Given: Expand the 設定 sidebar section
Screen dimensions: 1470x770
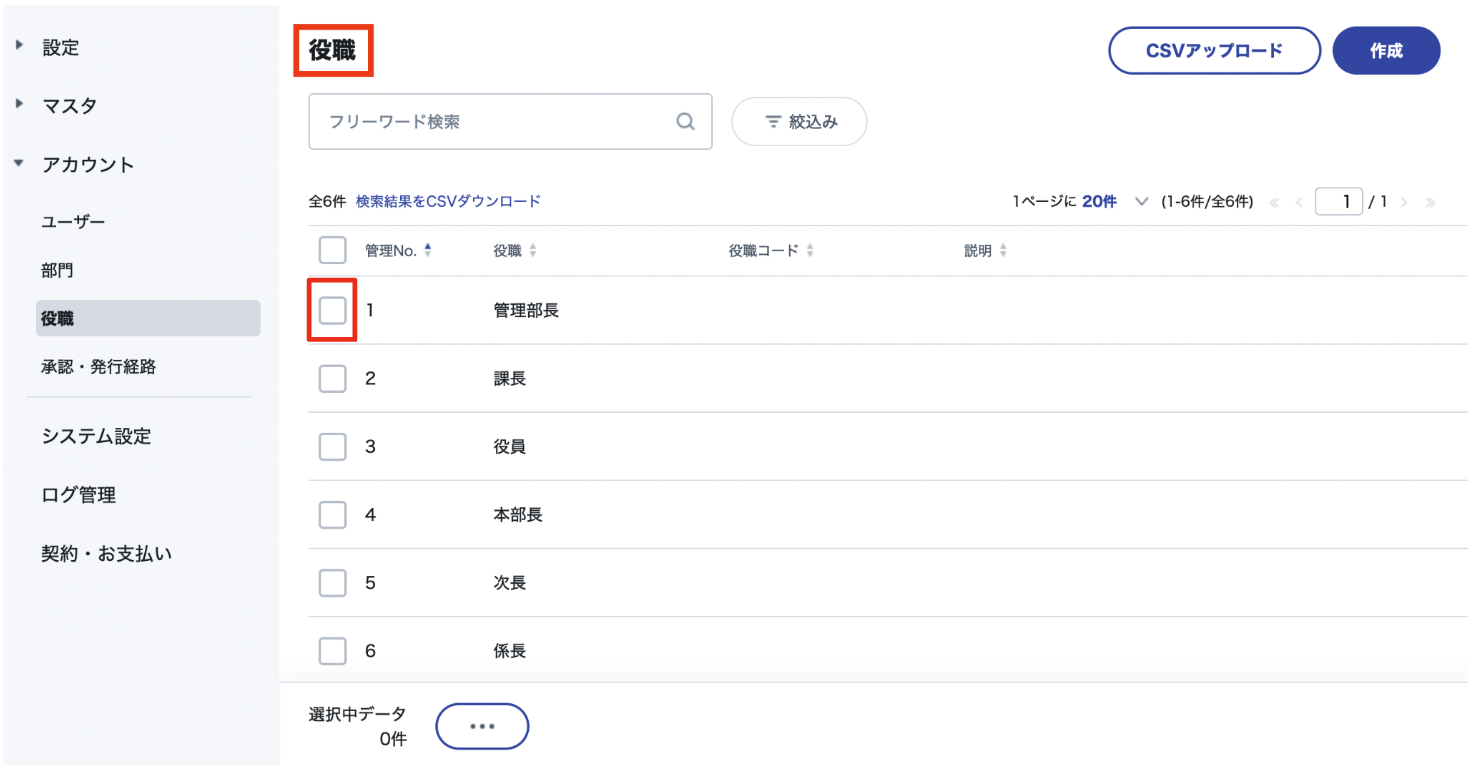Looking at the screenshot, I should [x=19, y=46].
